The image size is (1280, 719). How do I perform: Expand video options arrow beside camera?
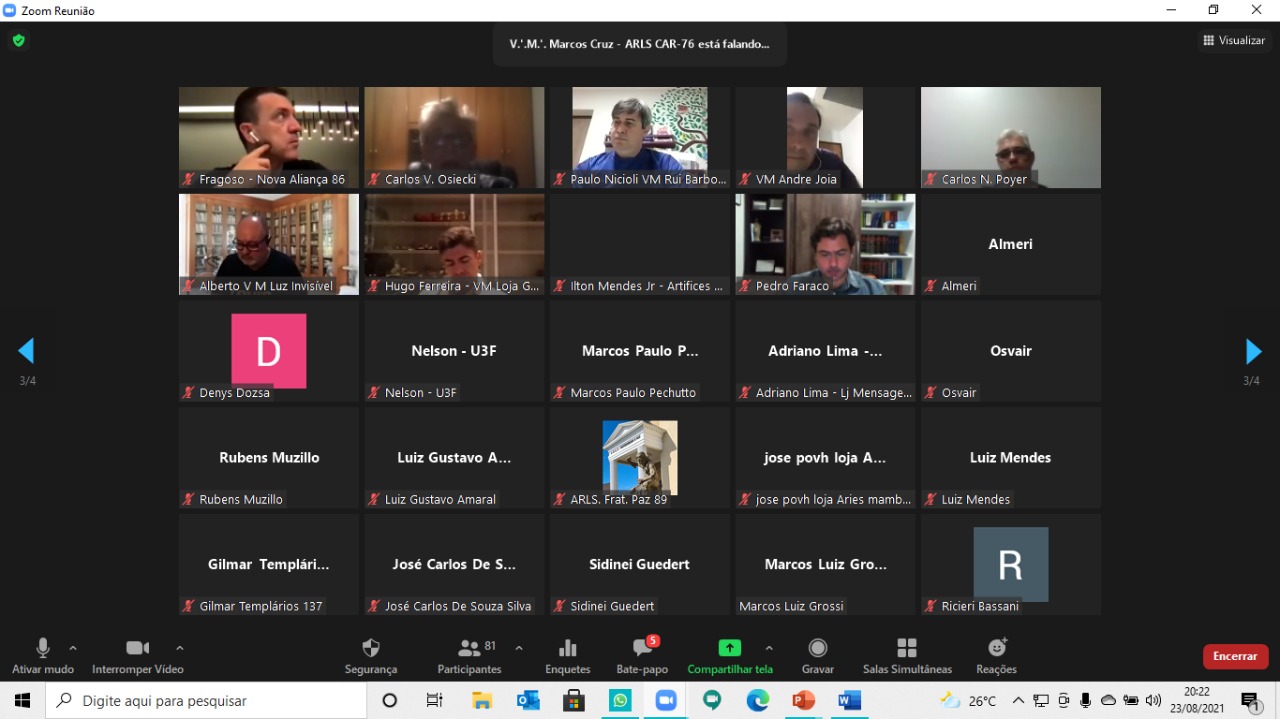180,648
